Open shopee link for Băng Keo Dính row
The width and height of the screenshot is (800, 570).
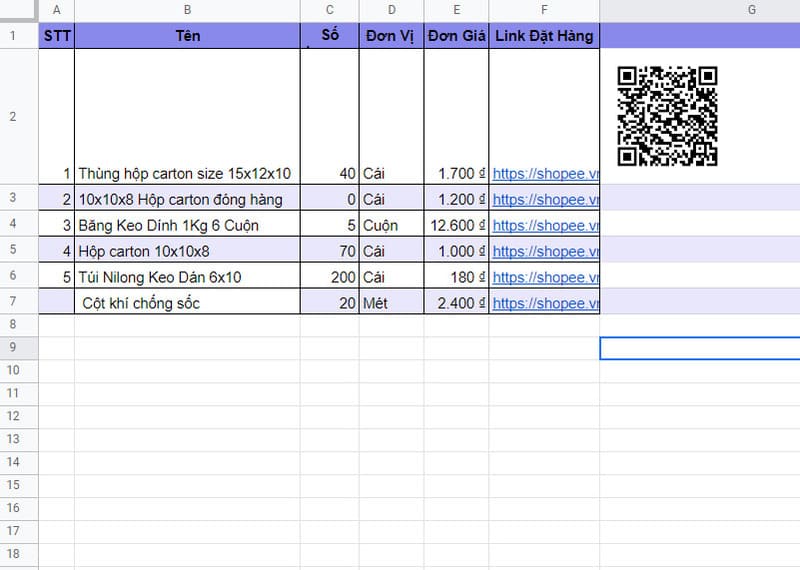tap(545, 226)
